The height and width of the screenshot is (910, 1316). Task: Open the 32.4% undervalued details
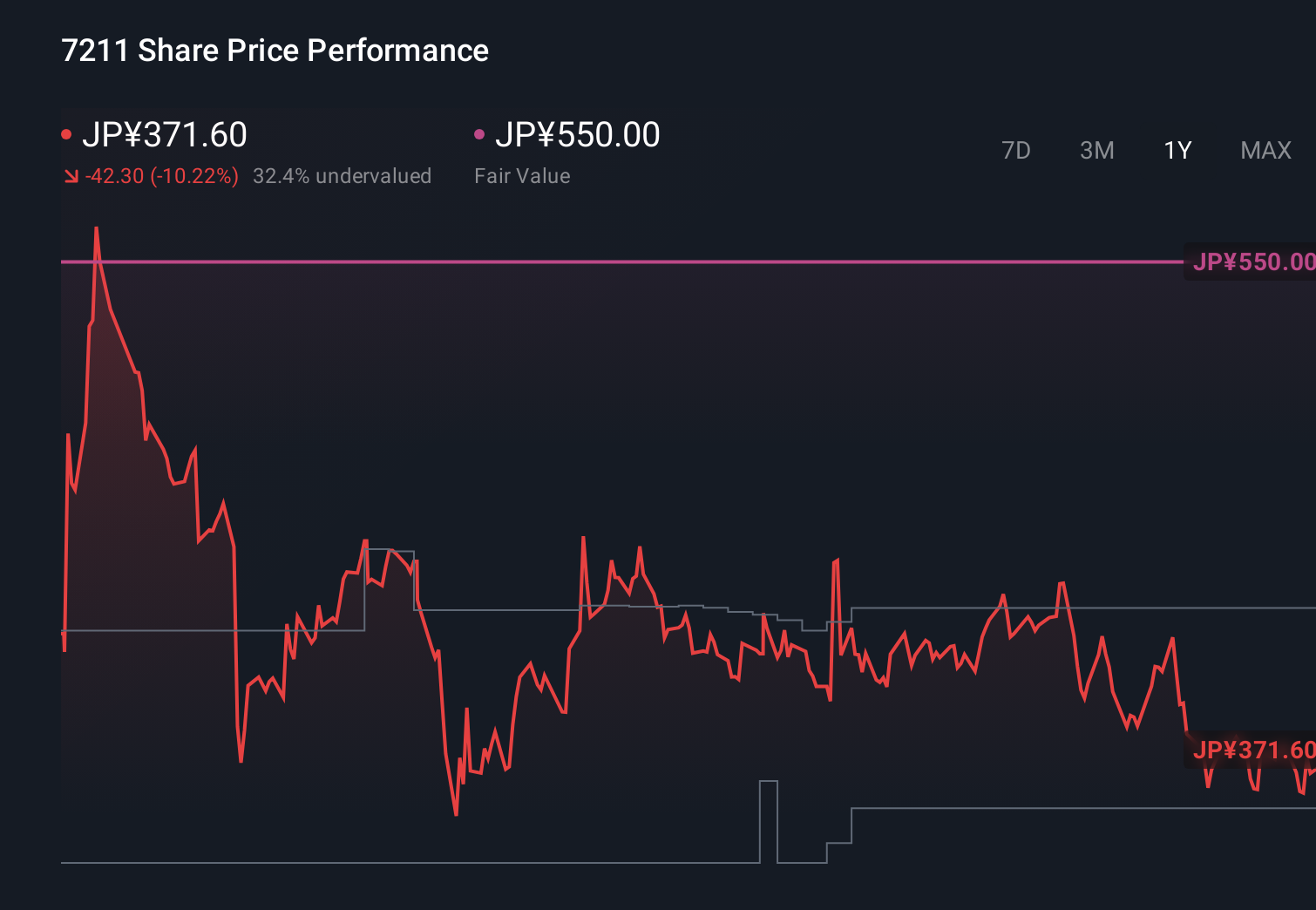[343, 175]
